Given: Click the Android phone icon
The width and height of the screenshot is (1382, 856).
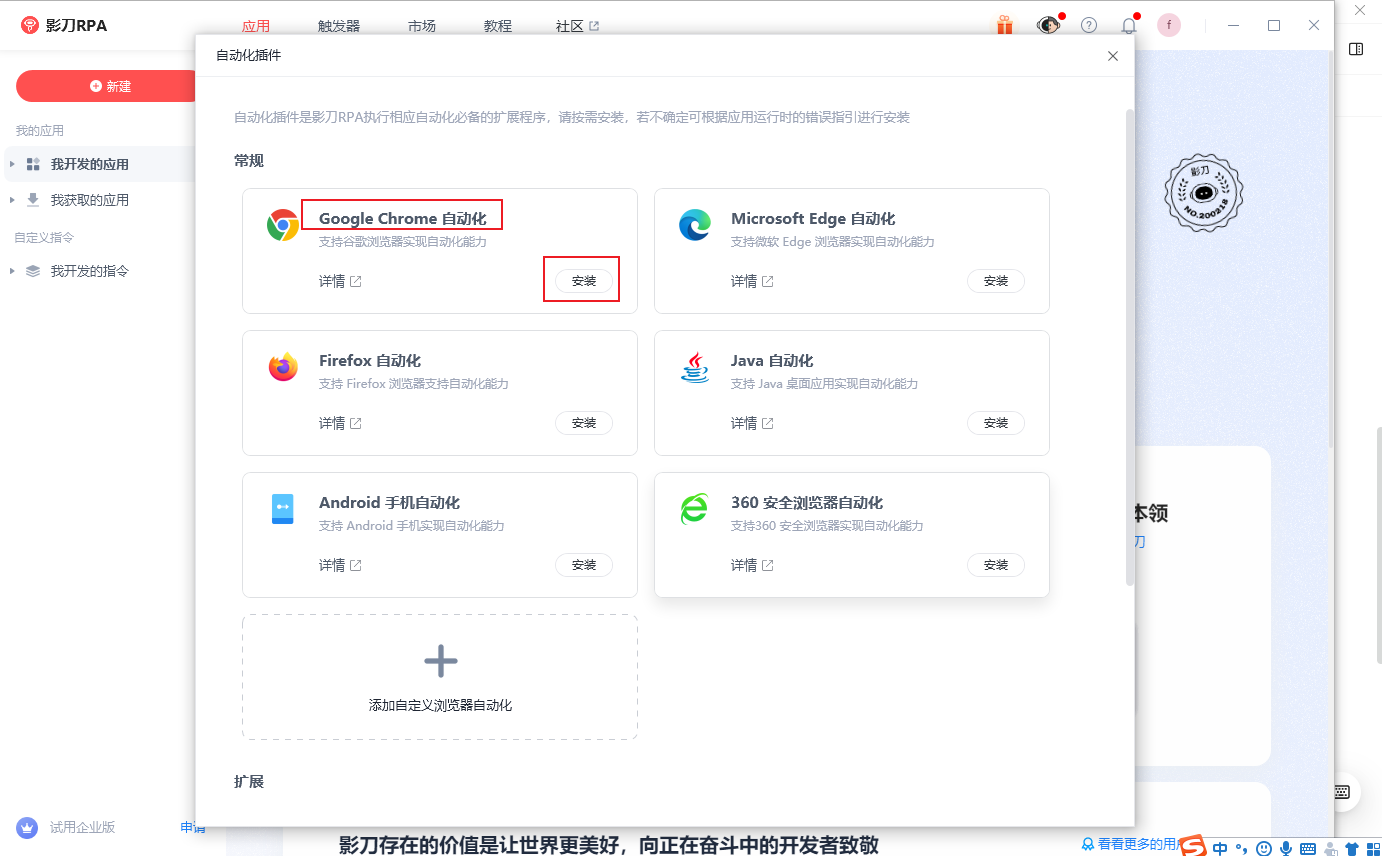Looking at the screenshot, I should click(283, 509).
